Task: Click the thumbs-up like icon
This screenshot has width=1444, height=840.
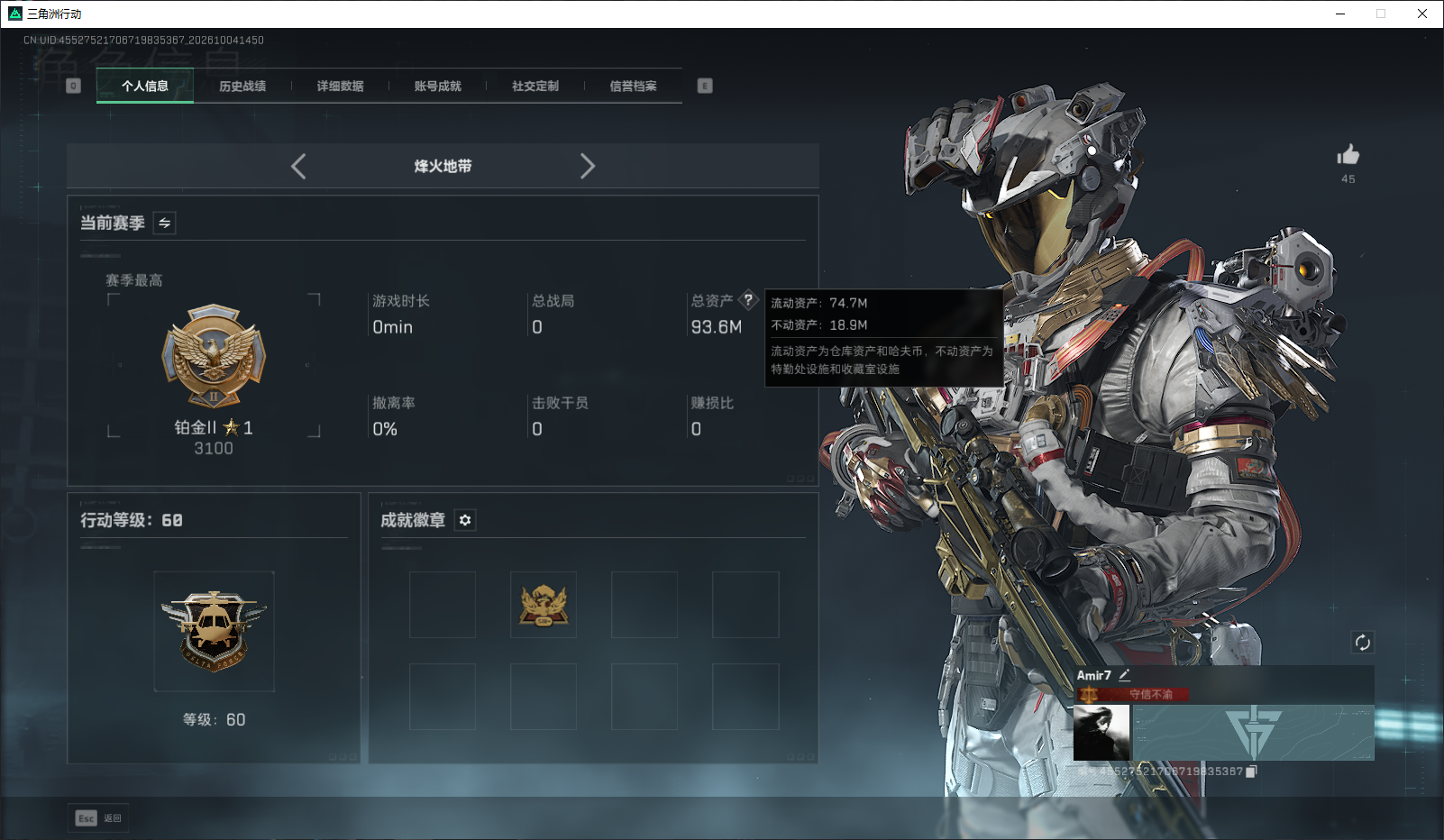Action: 1348,154
